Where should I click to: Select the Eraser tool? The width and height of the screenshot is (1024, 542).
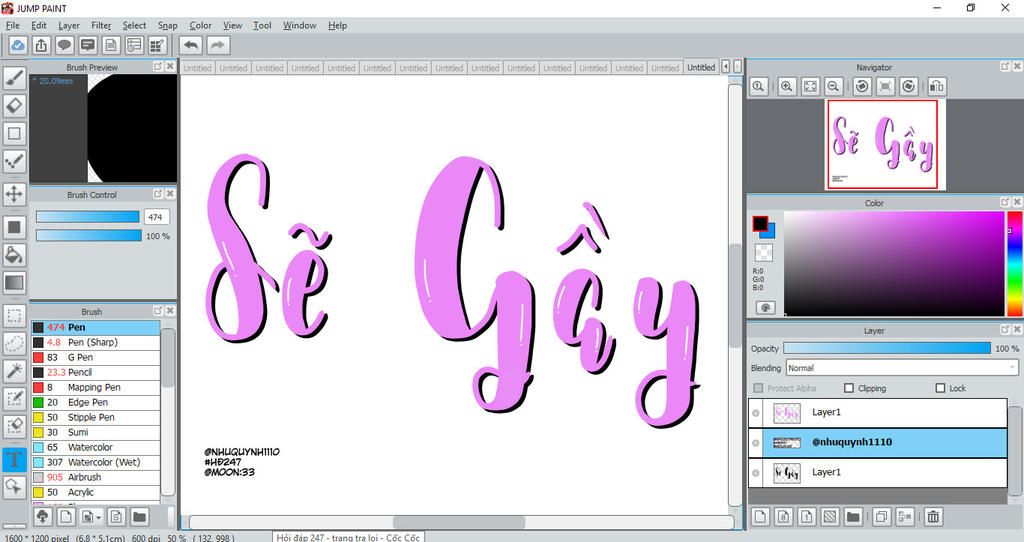pos(14,106)
